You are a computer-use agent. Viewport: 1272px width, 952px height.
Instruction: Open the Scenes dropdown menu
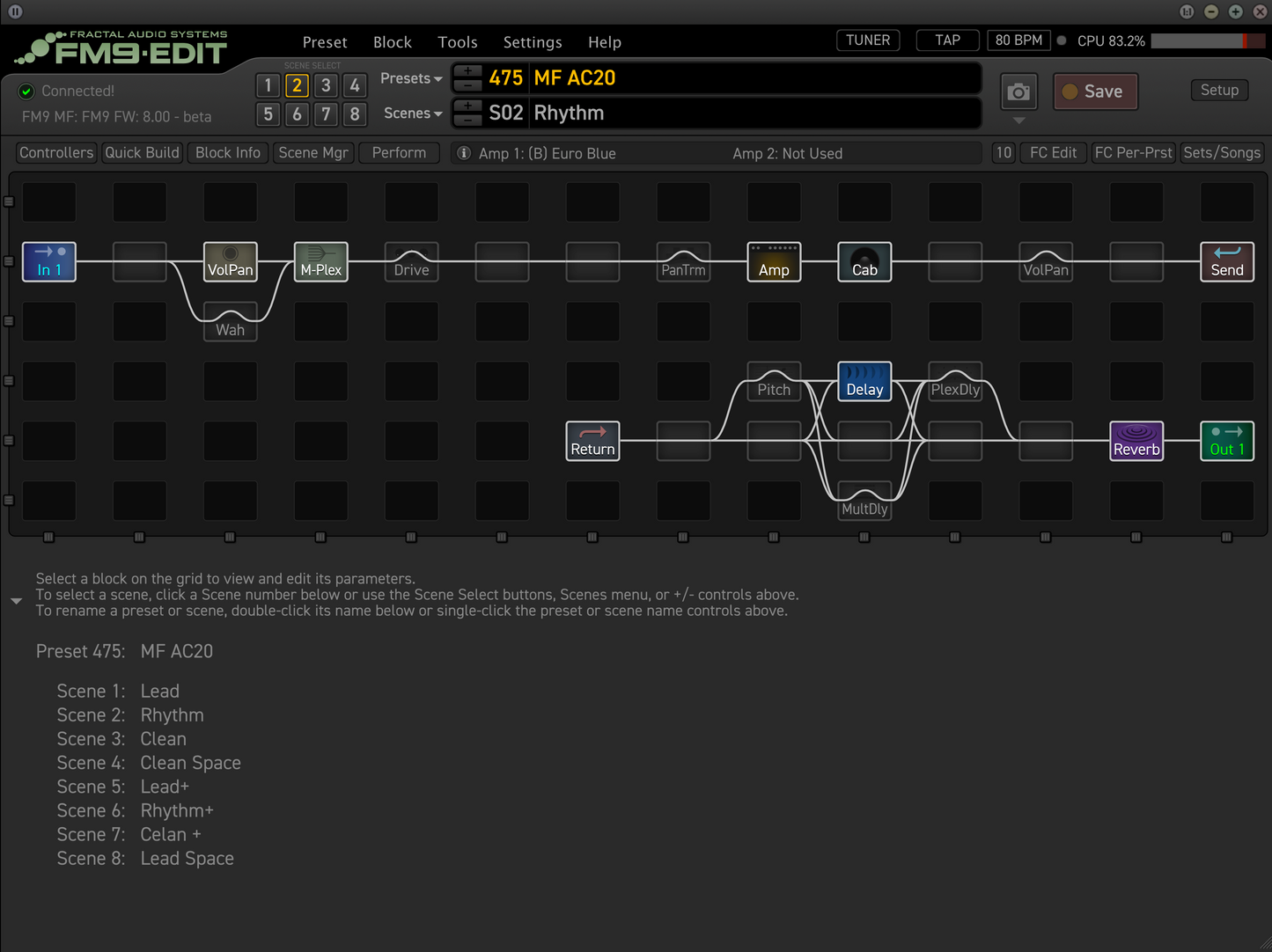[x=412, y=114]
